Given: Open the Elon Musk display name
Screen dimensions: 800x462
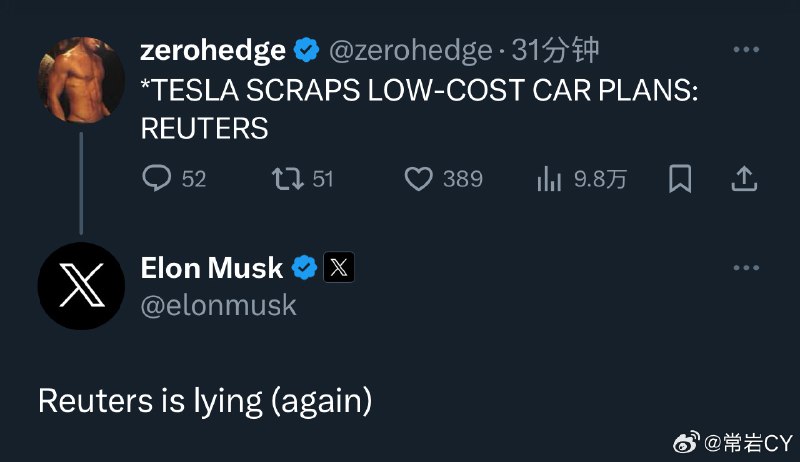Looking at the screenshot, I should click(x=212, y=268).
